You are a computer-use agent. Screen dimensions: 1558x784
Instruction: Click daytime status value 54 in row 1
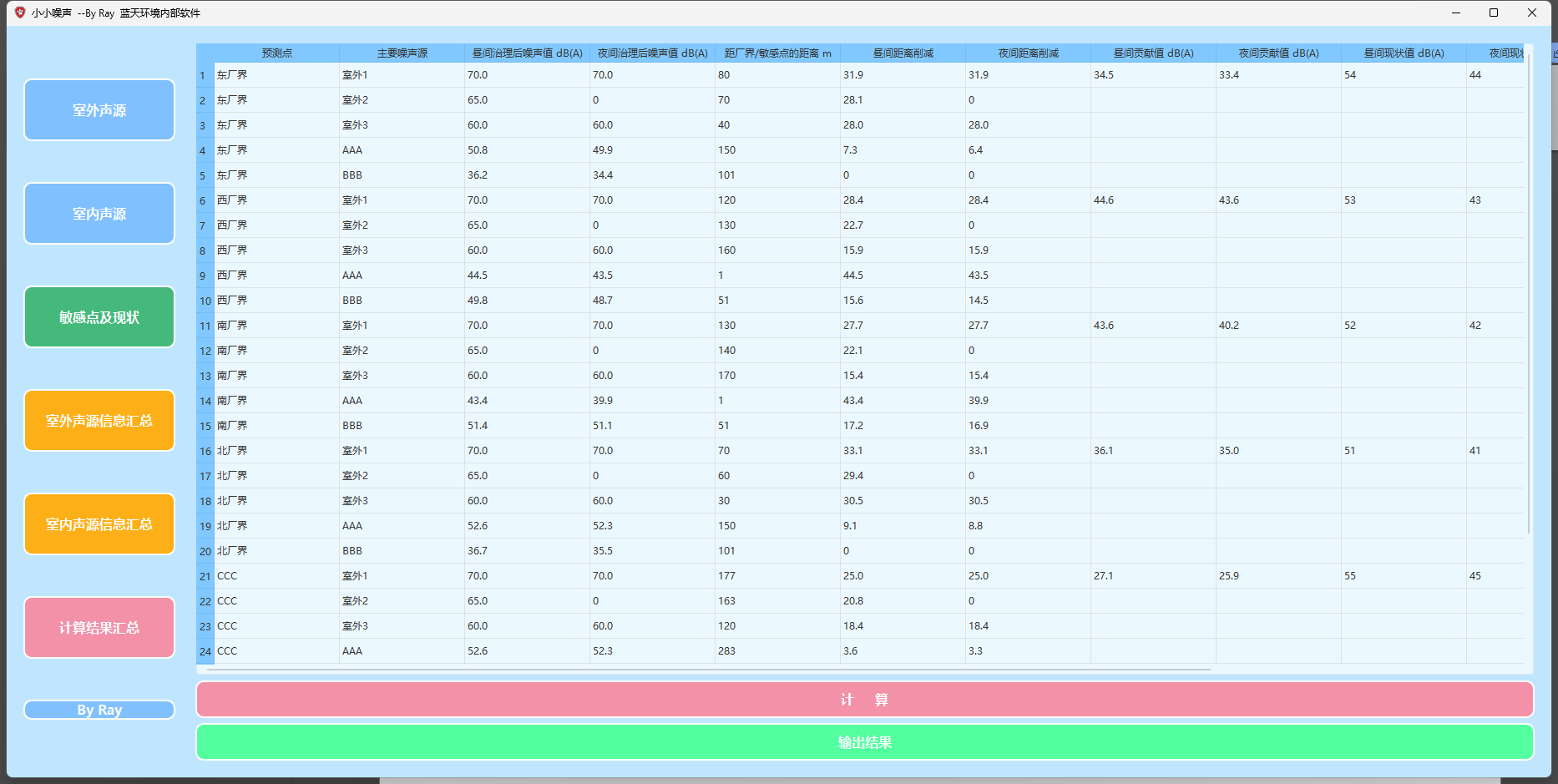pos(1404,75)
